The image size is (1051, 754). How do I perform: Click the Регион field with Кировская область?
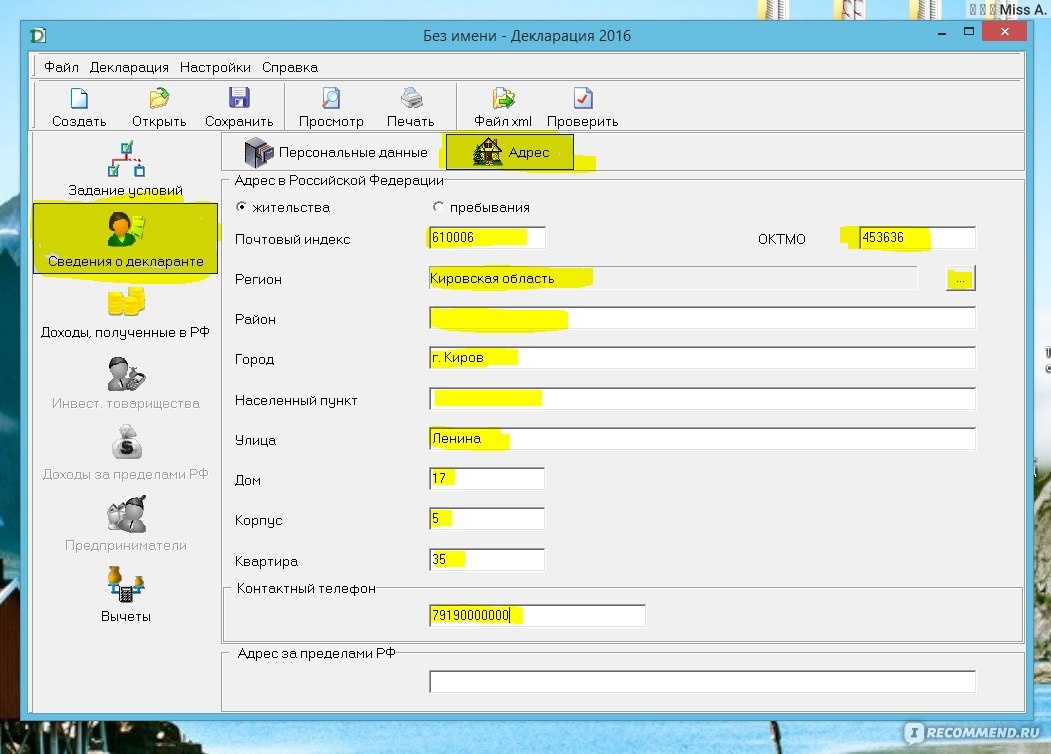pyautogui.click(x=673, y=278)
